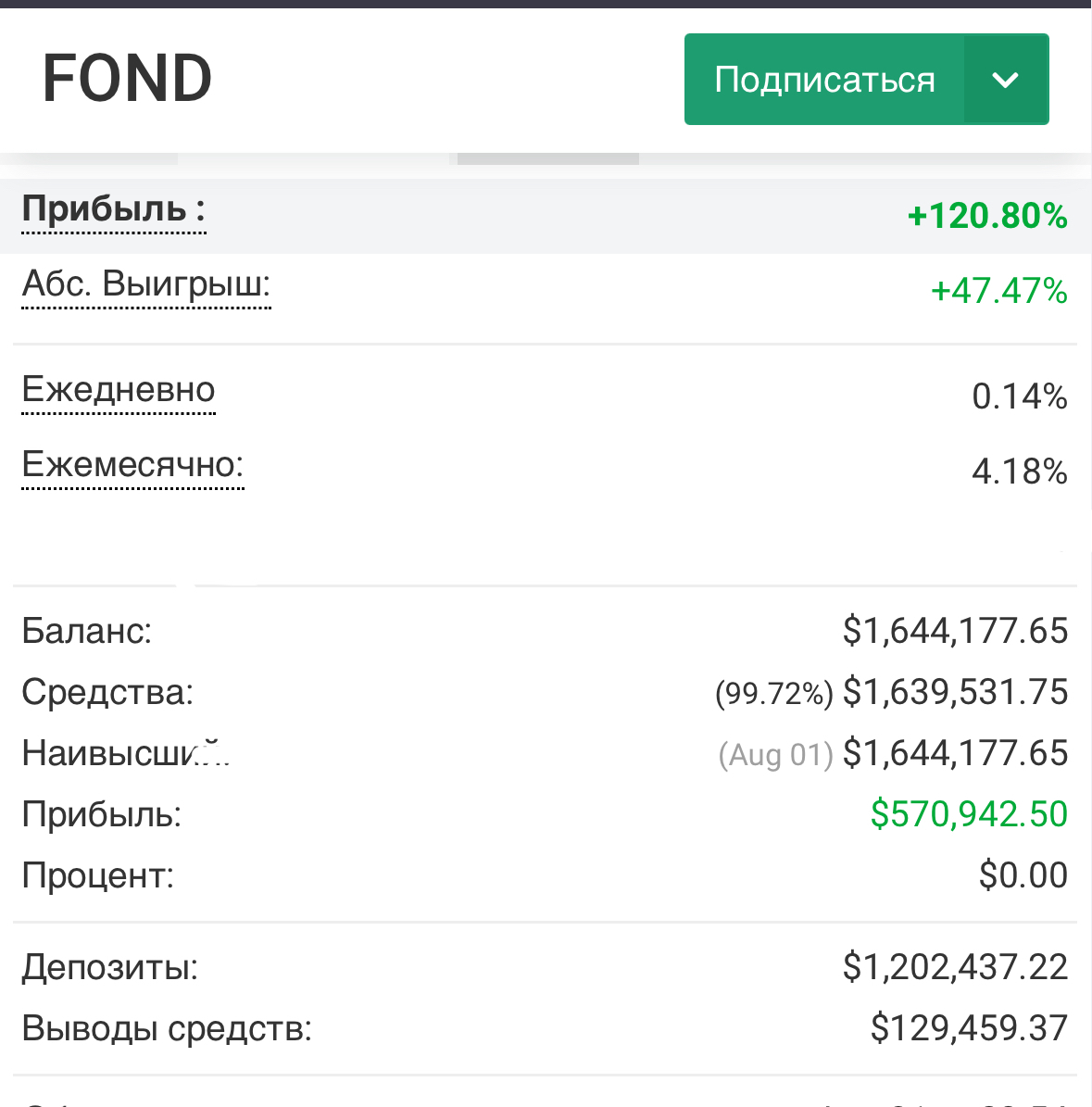Click the $0.00 Процент value
1092x1107 pixels.
coord(1023,875)
